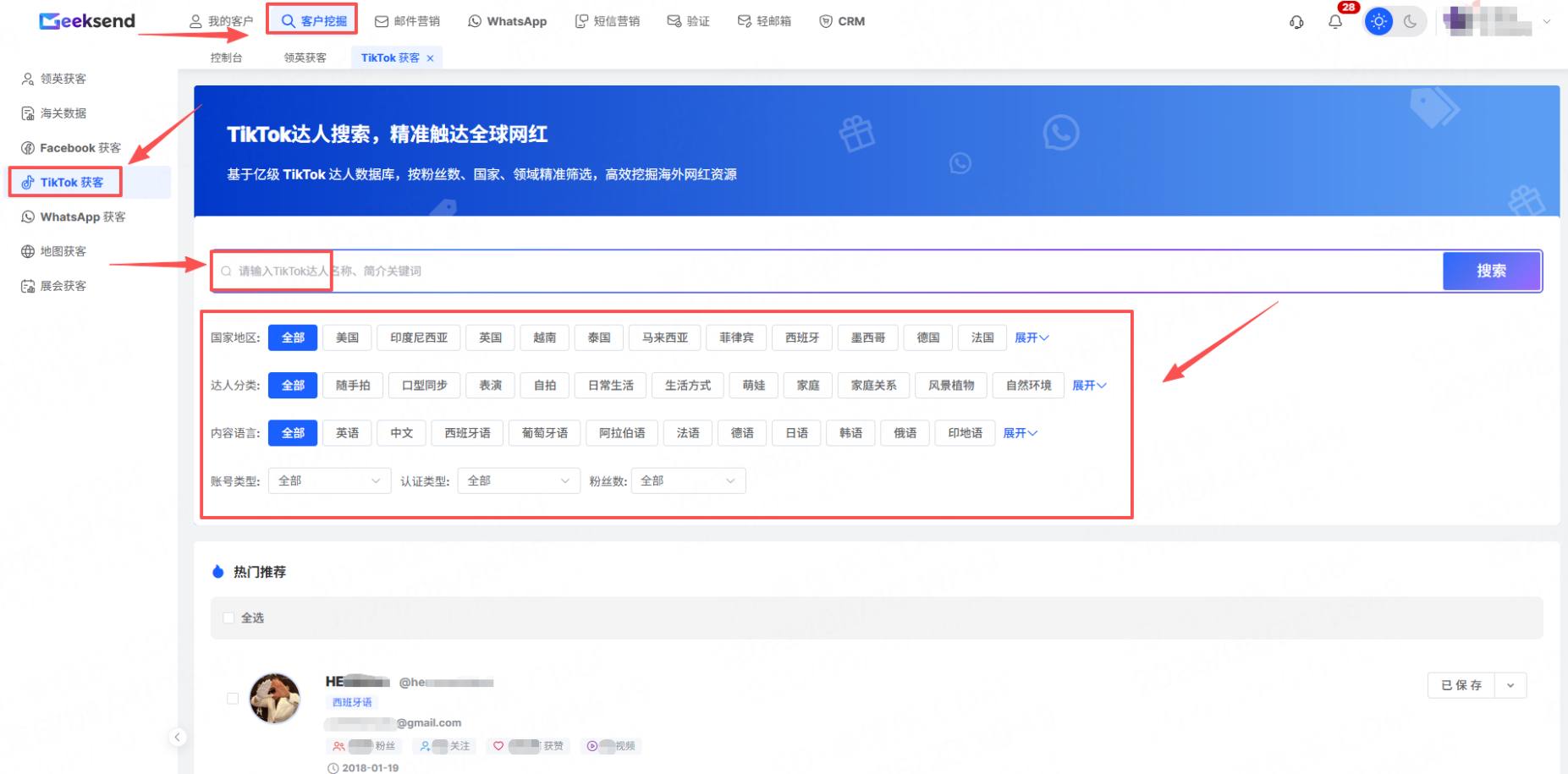The image size is (1568, 774).
Task: Filter country by 美国
Action: [x=347, y=338]
